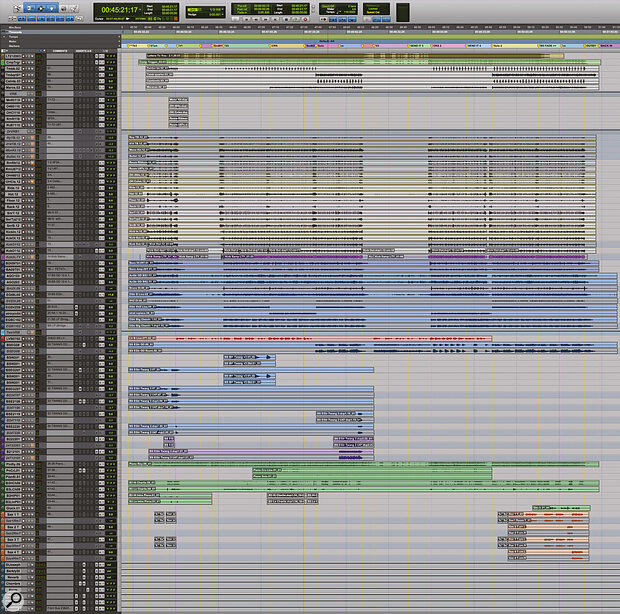The height and width of the screenshot is (614, 620).
Task: Click the I/O column header
Action: click(x=105, y=51)
